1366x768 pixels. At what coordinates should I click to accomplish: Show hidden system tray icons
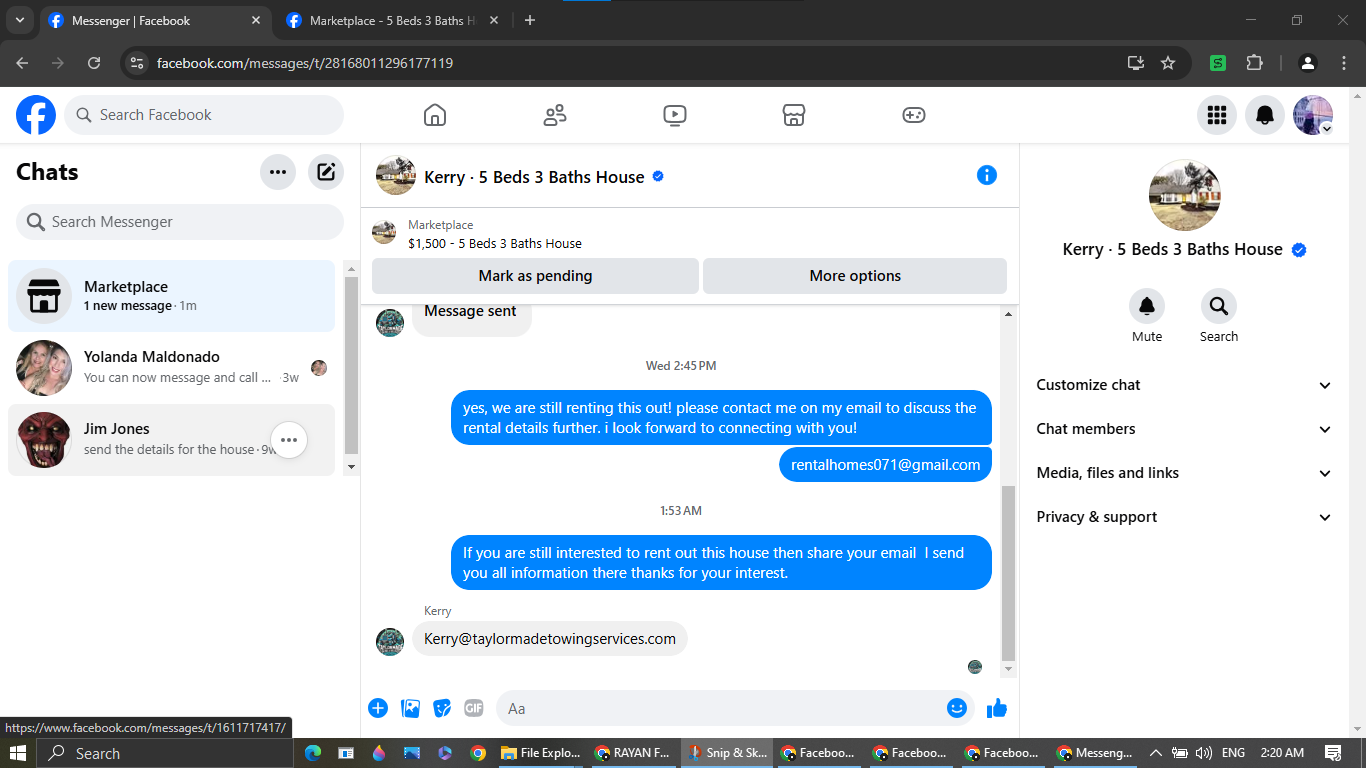(x=1156, y=753)
